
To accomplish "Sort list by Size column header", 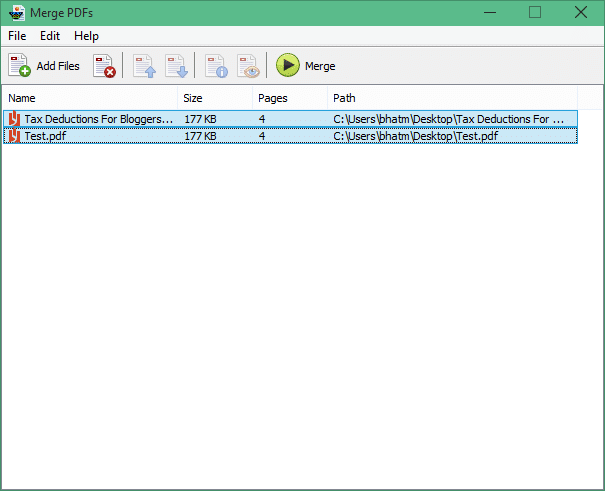I will pyautogui.click(x=214, y=98).
